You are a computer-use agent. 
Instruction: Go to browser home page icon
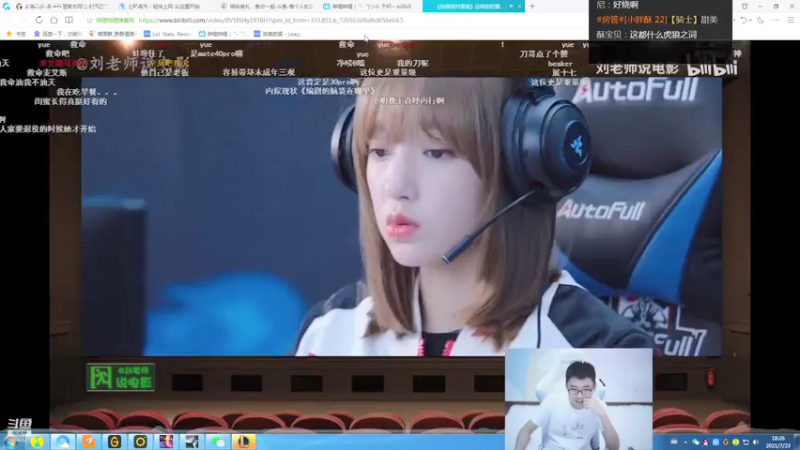54,20
